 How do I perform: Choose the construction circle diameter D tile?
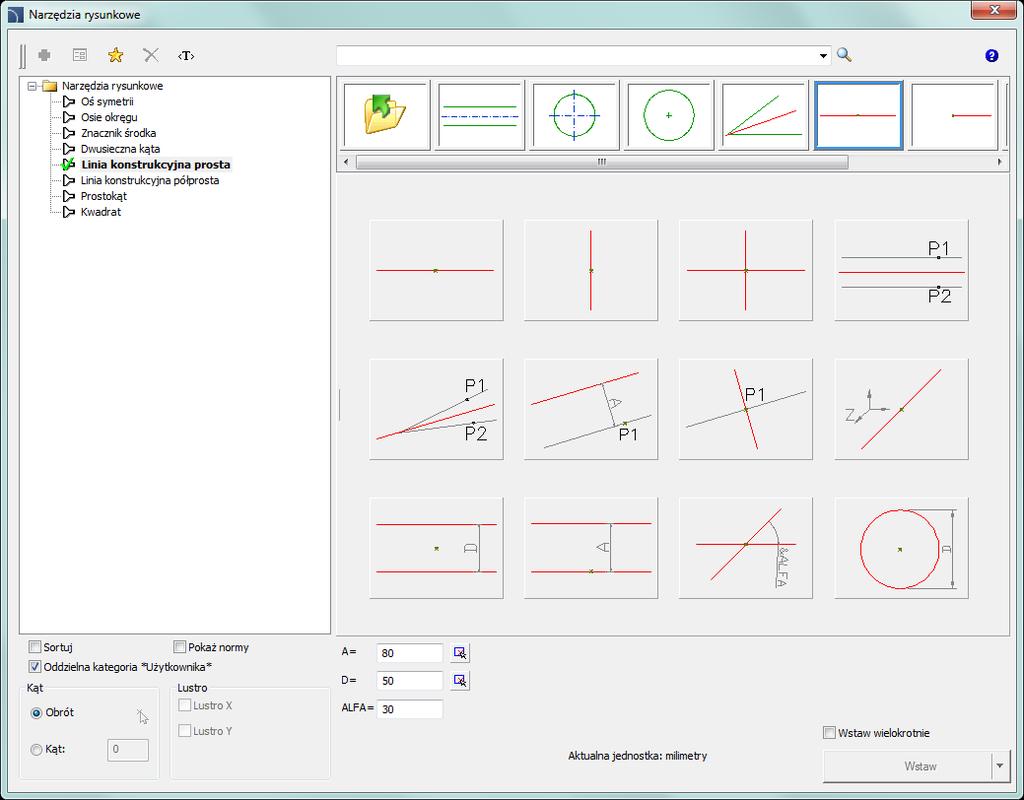tap(901, 548)
